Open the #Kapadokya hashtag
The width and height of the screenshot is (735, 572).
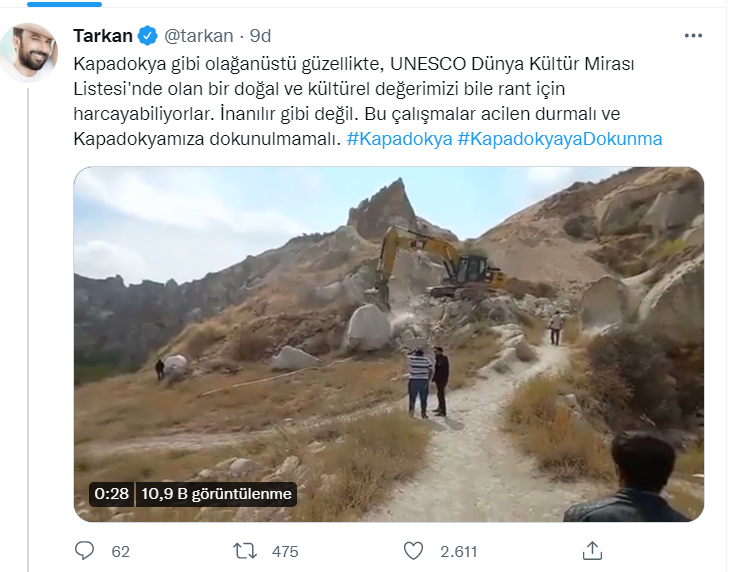pos(399,139)
